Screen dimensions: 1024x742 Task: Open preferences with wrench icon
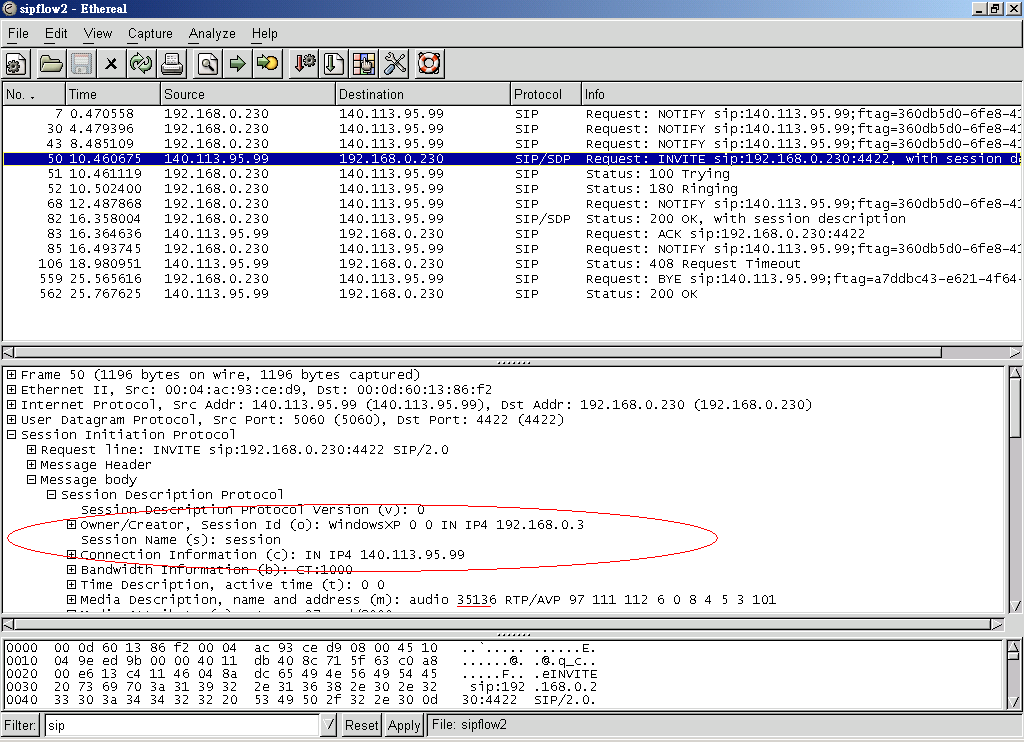(395, 64)
